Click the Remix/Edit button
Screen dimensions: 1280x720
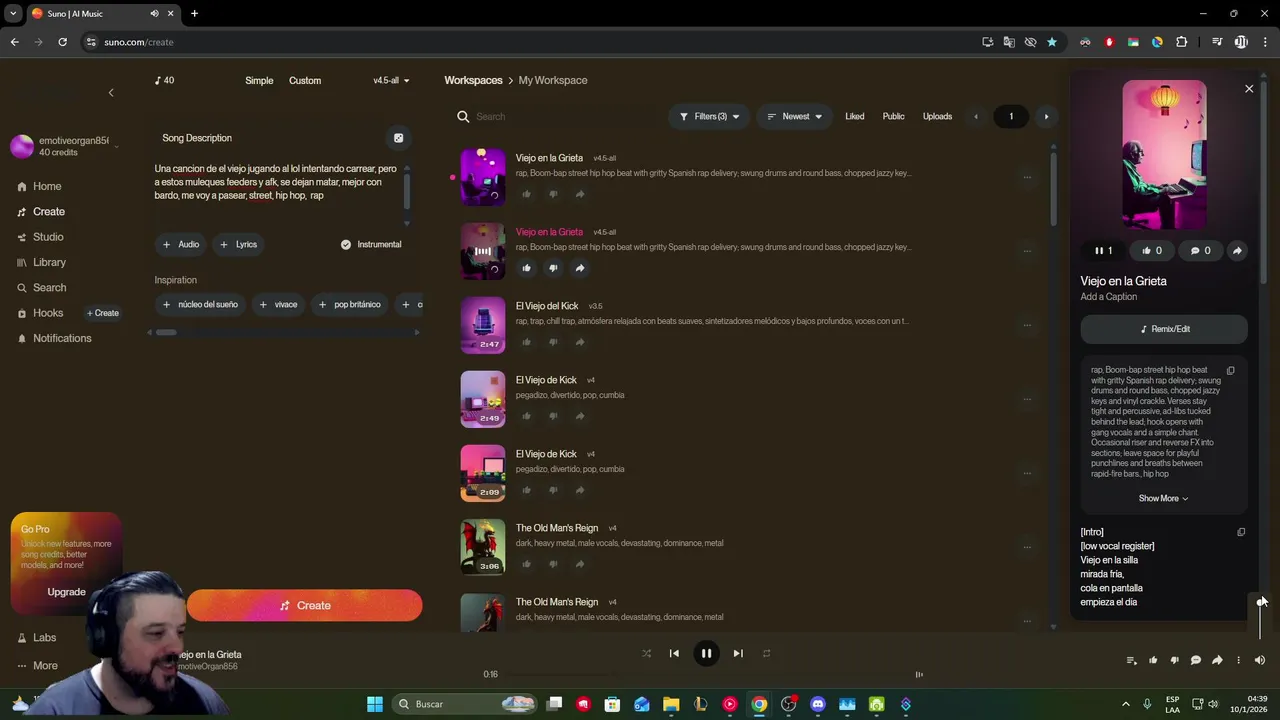tap(1164, 329)
